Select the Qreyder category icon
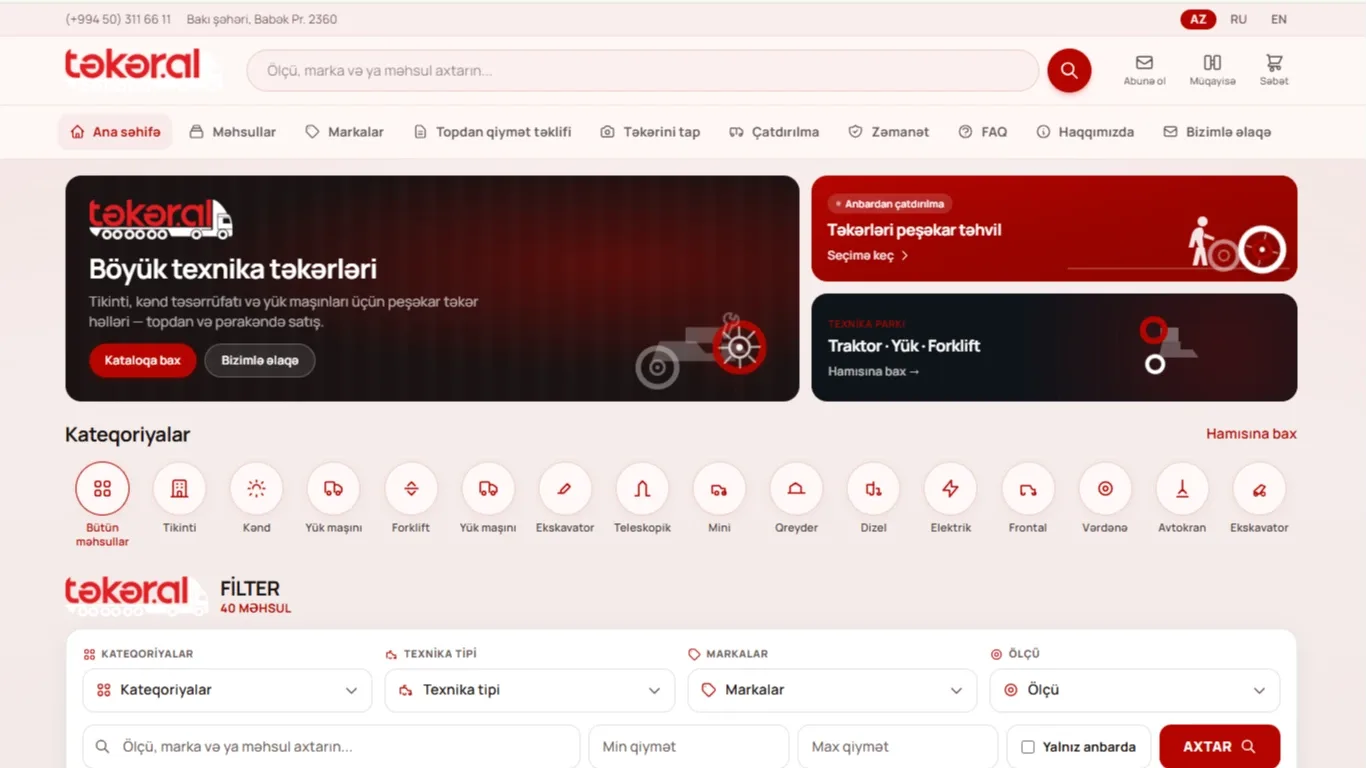Viewport: 1367px width, 768px height. (x=796, y=488)
